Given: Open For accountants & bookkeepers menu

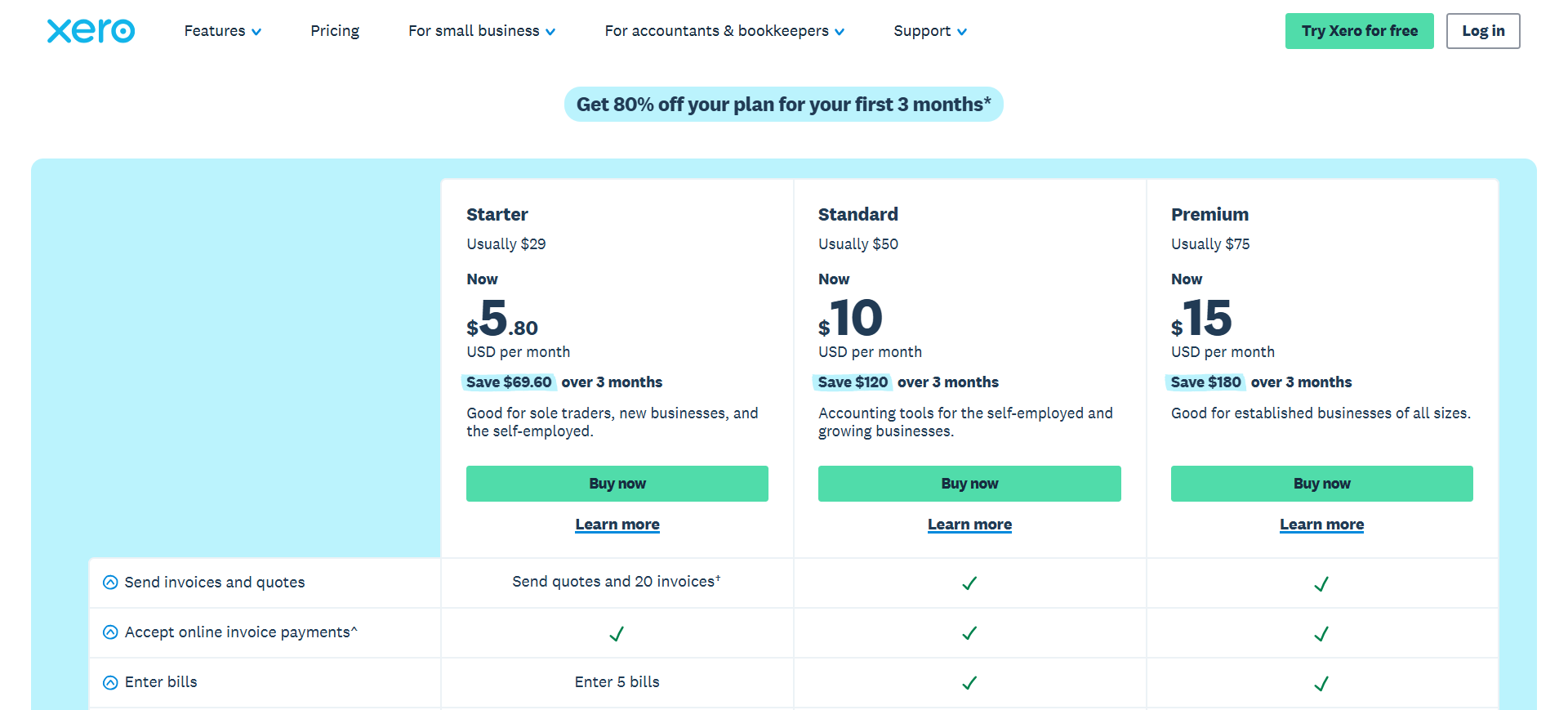Looking at the screenshot, I should [x=724, y=31].
